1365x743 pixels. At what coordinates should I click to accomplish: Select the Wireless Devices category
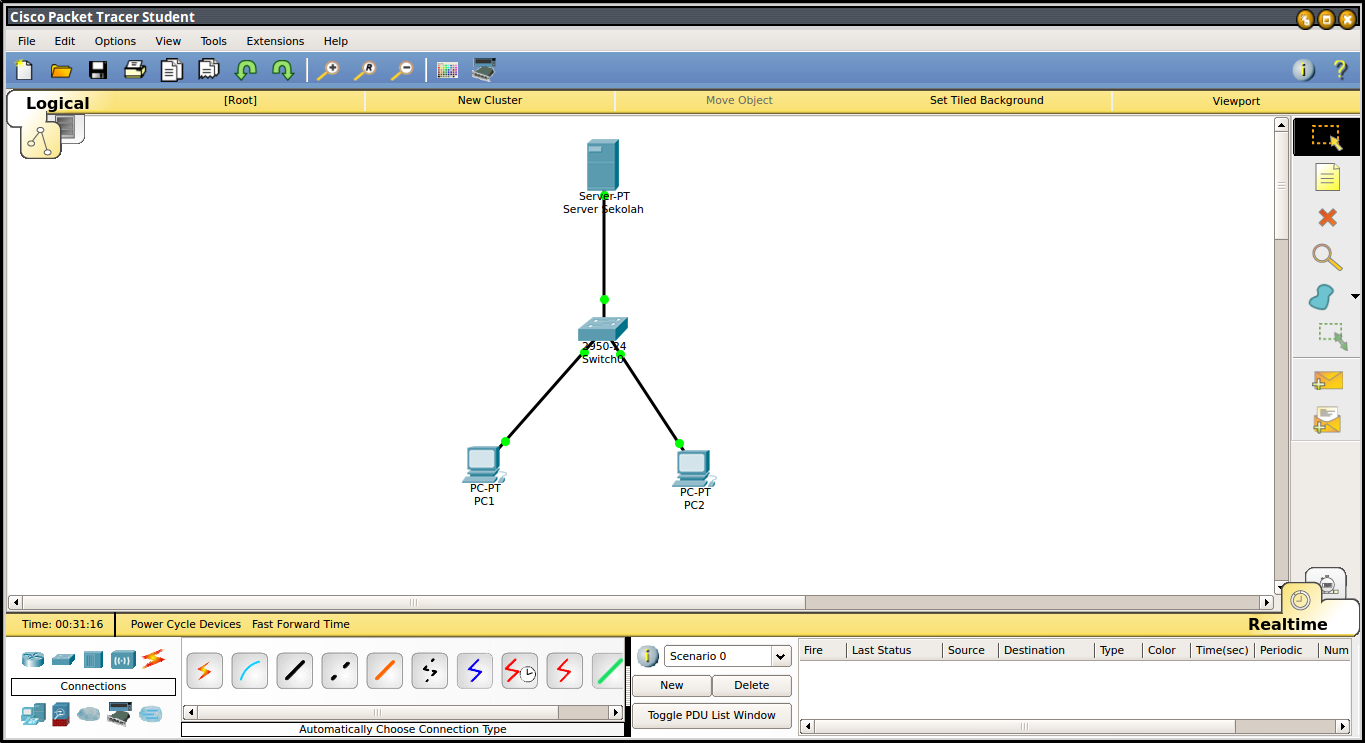pos(123,659)
